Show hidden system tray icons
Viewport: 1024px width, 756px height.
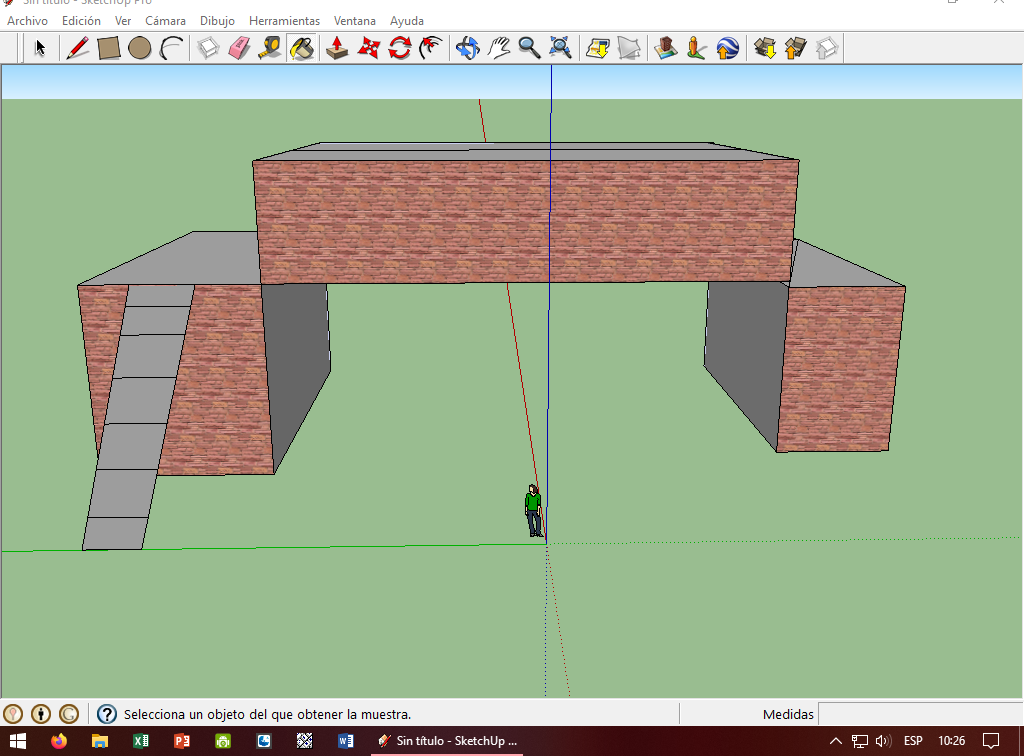836,741
